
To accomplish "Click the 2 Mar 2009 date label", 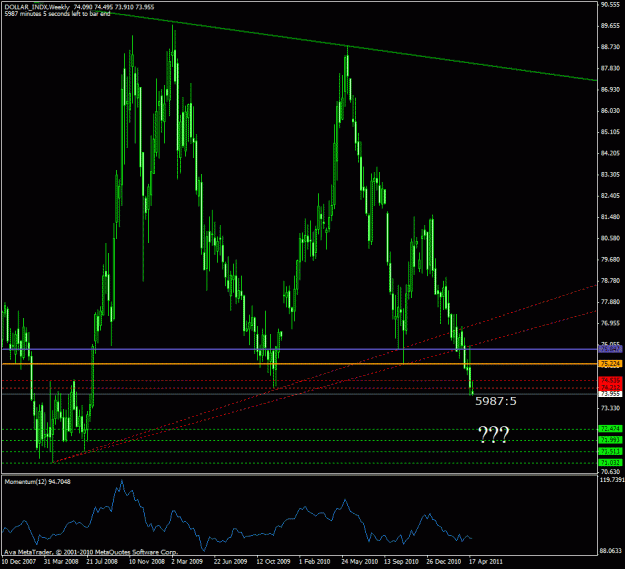I will coord(187,562).
